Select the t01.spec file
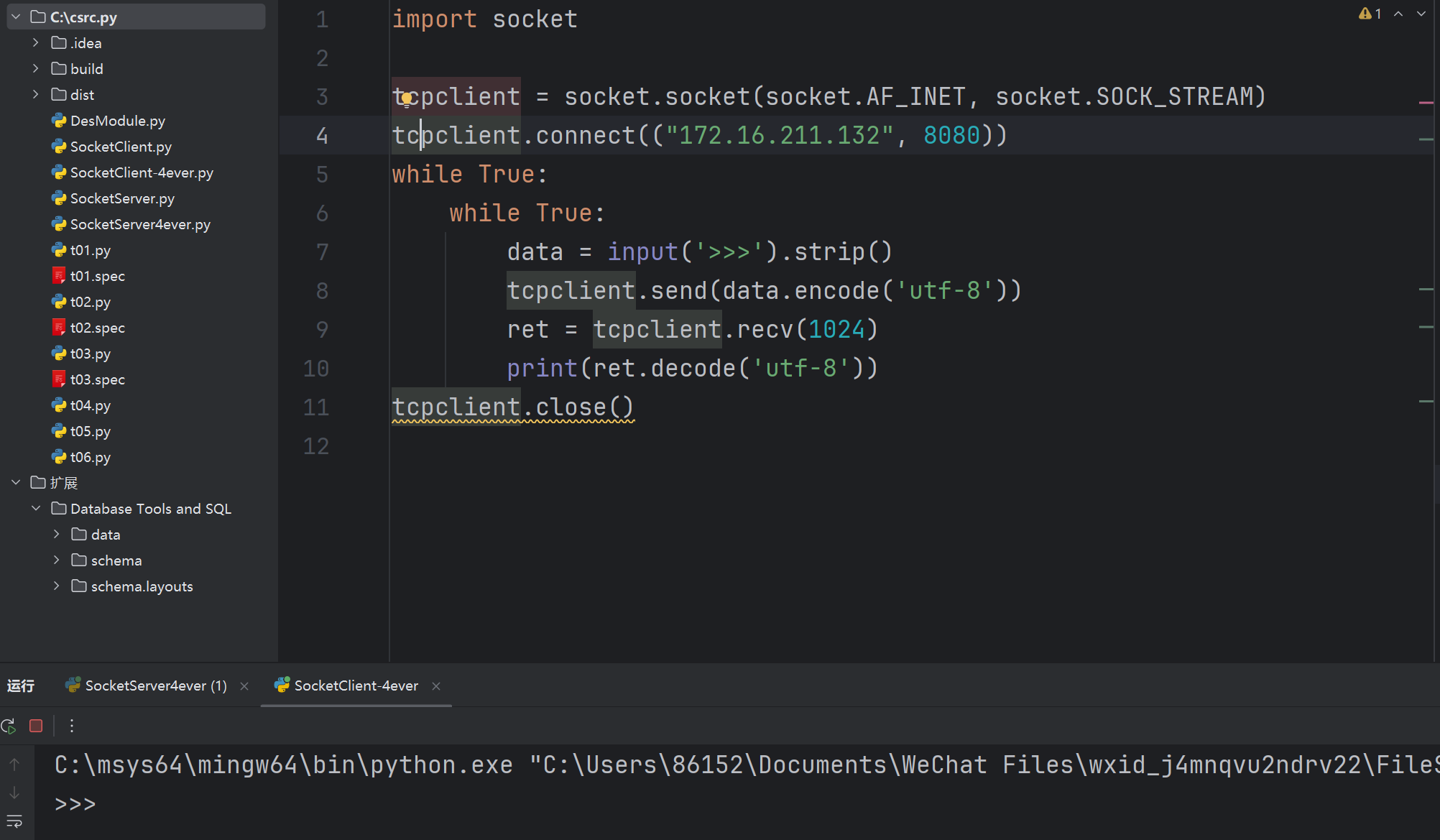Screen dimensions: 1440x840 point(97,276)
